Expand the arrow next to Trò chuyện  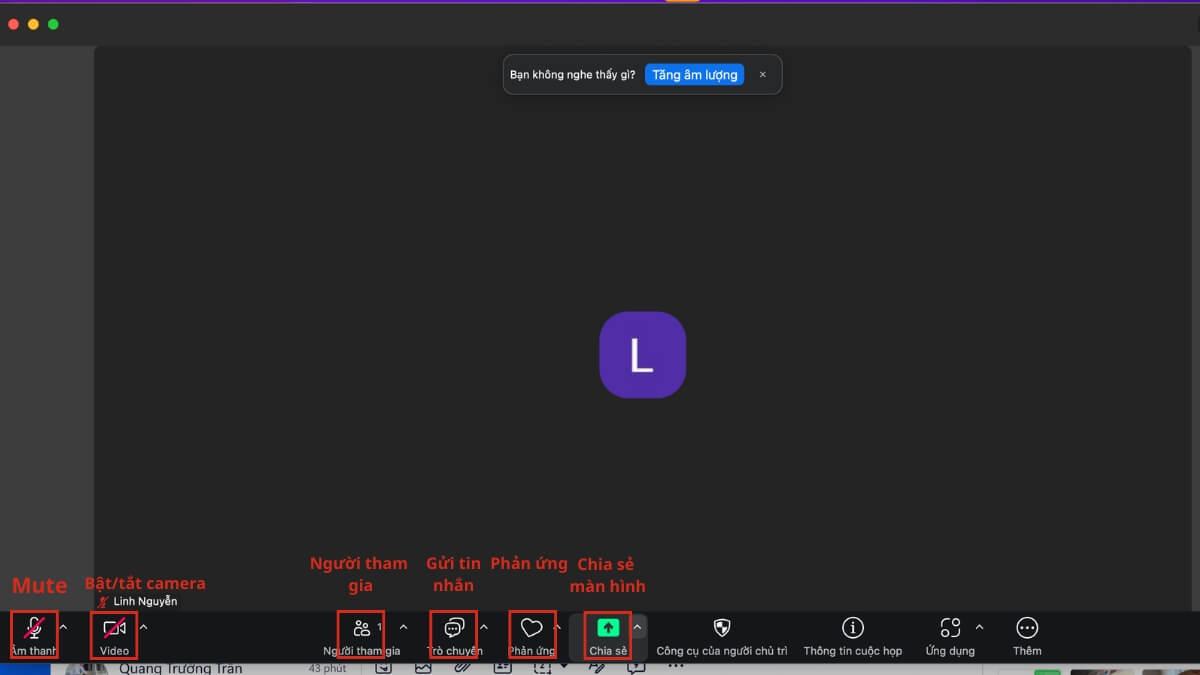pyautogui.click(x=484, y=627)
